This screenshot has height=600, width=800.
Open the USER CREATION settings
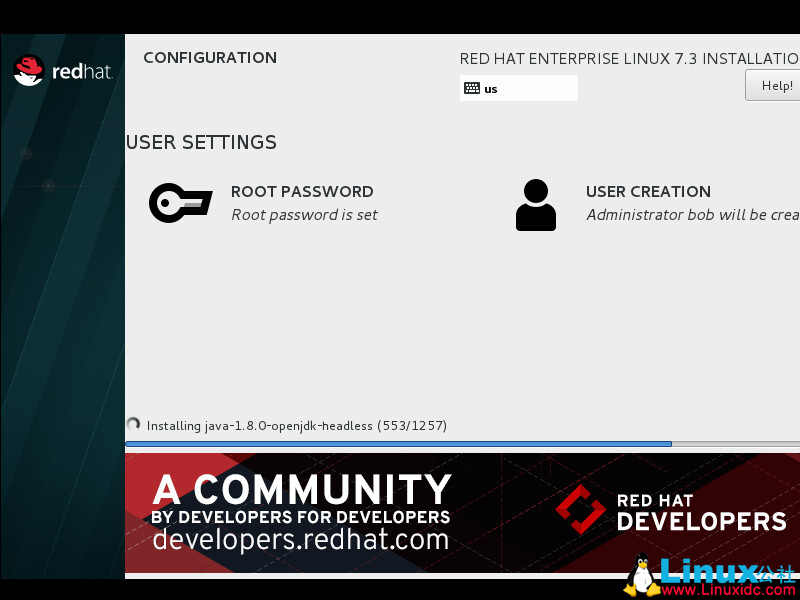pyautogui.click(x=649, y=191)
